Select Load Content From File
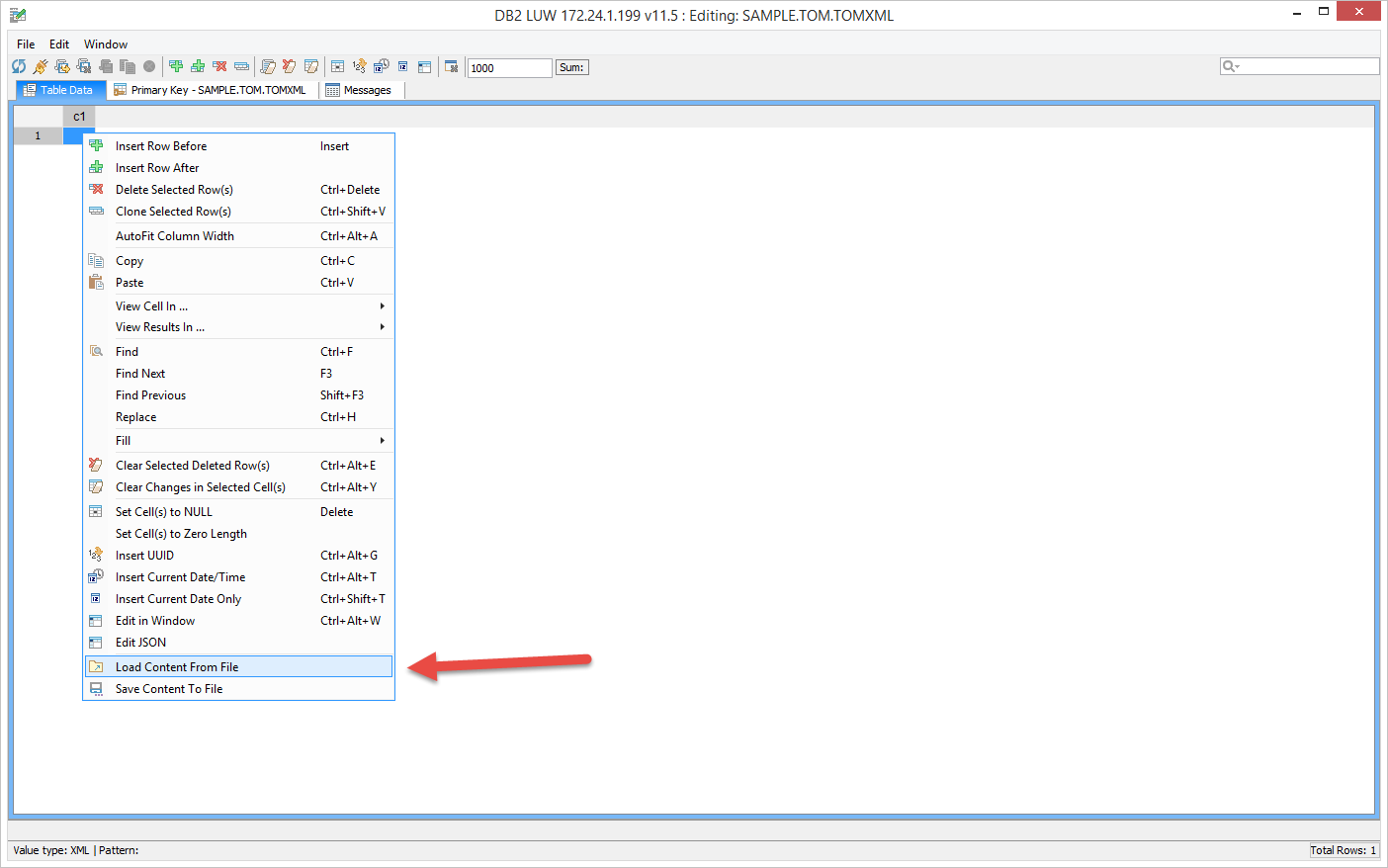The height and width of the screenshot is (868, 1388). [x=239, y=667]
